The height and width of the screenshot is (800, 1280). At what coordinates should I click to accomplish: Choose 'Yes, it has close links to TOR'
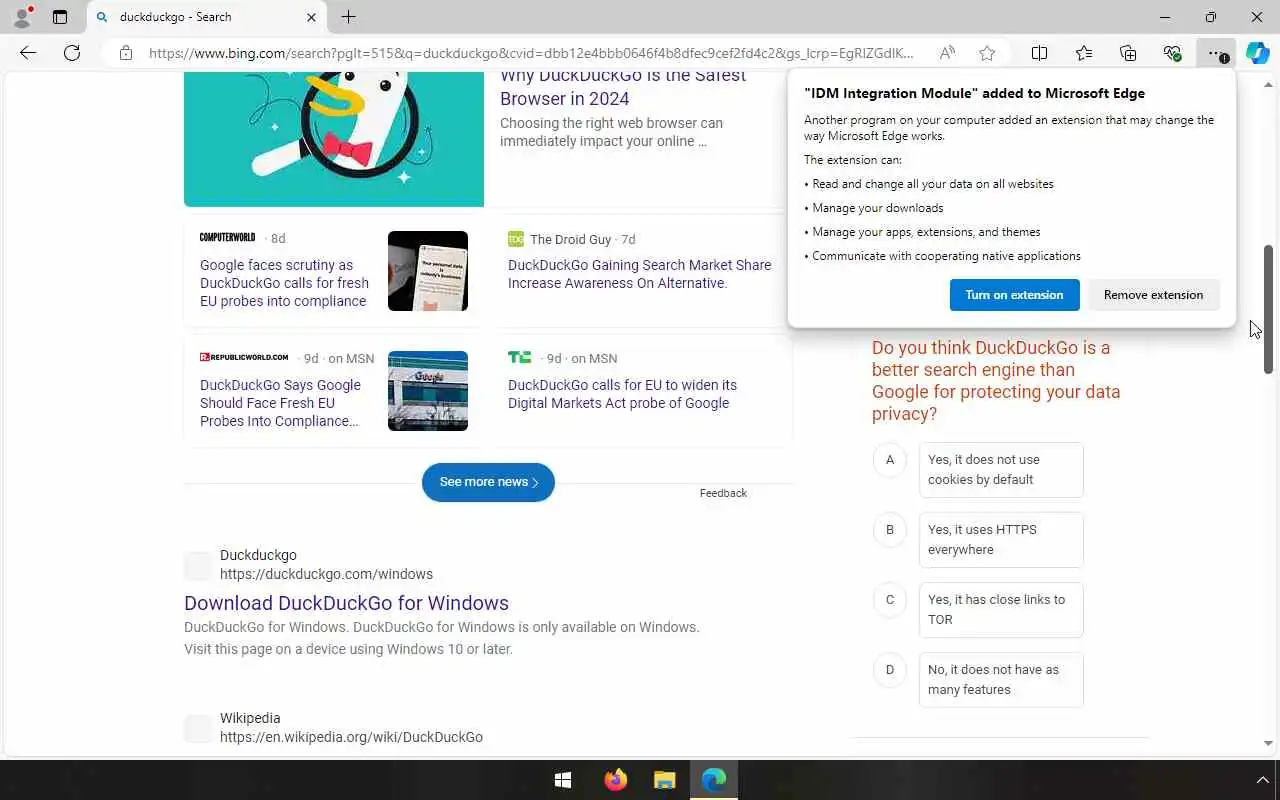pos(1001,610)
